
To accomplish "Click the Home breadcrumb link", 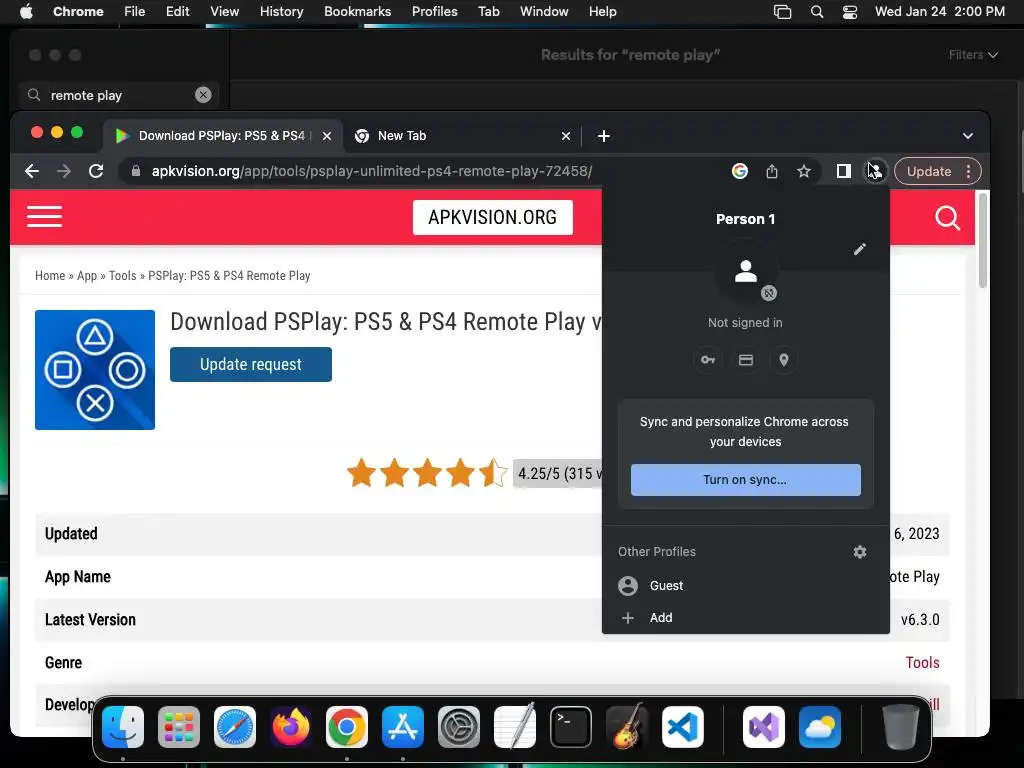I will coord(50,276).
